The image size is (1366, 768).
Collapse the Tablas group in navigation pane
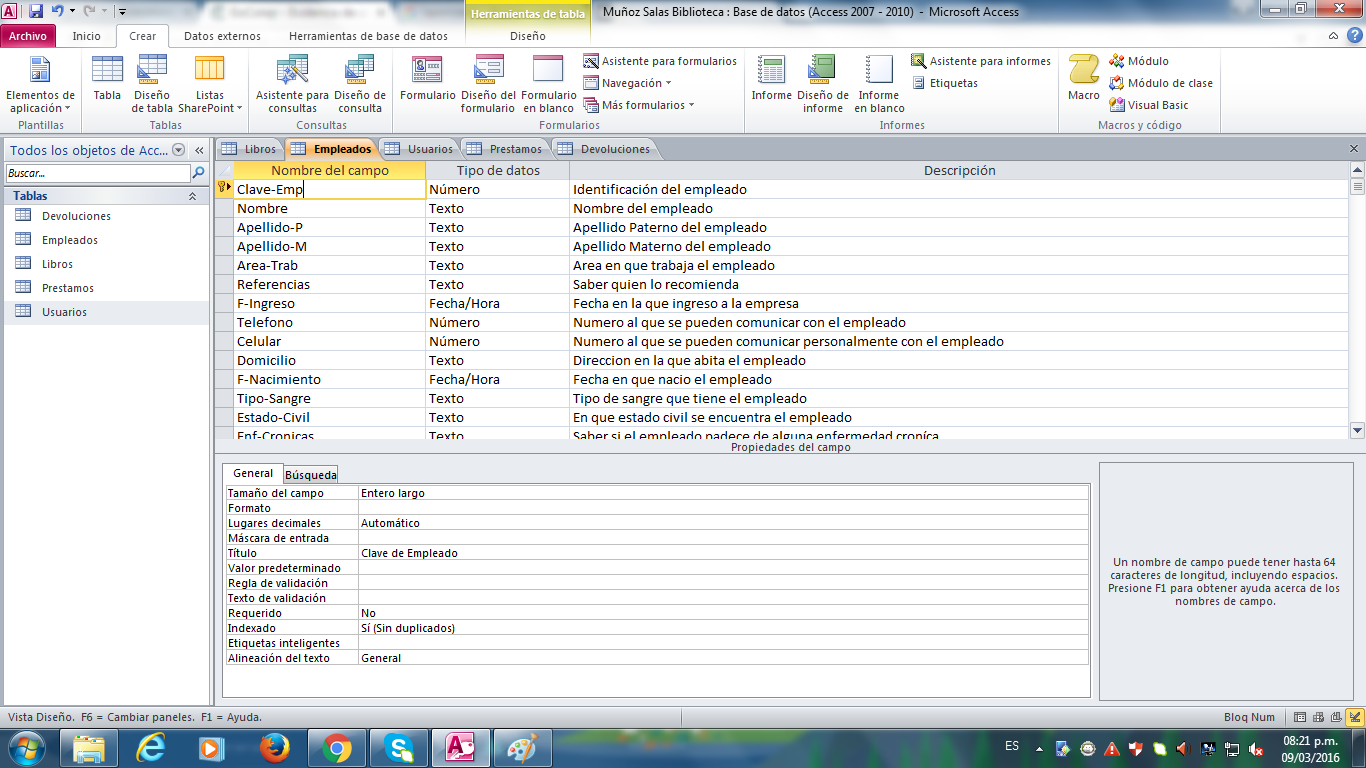(x=192, y=196)
